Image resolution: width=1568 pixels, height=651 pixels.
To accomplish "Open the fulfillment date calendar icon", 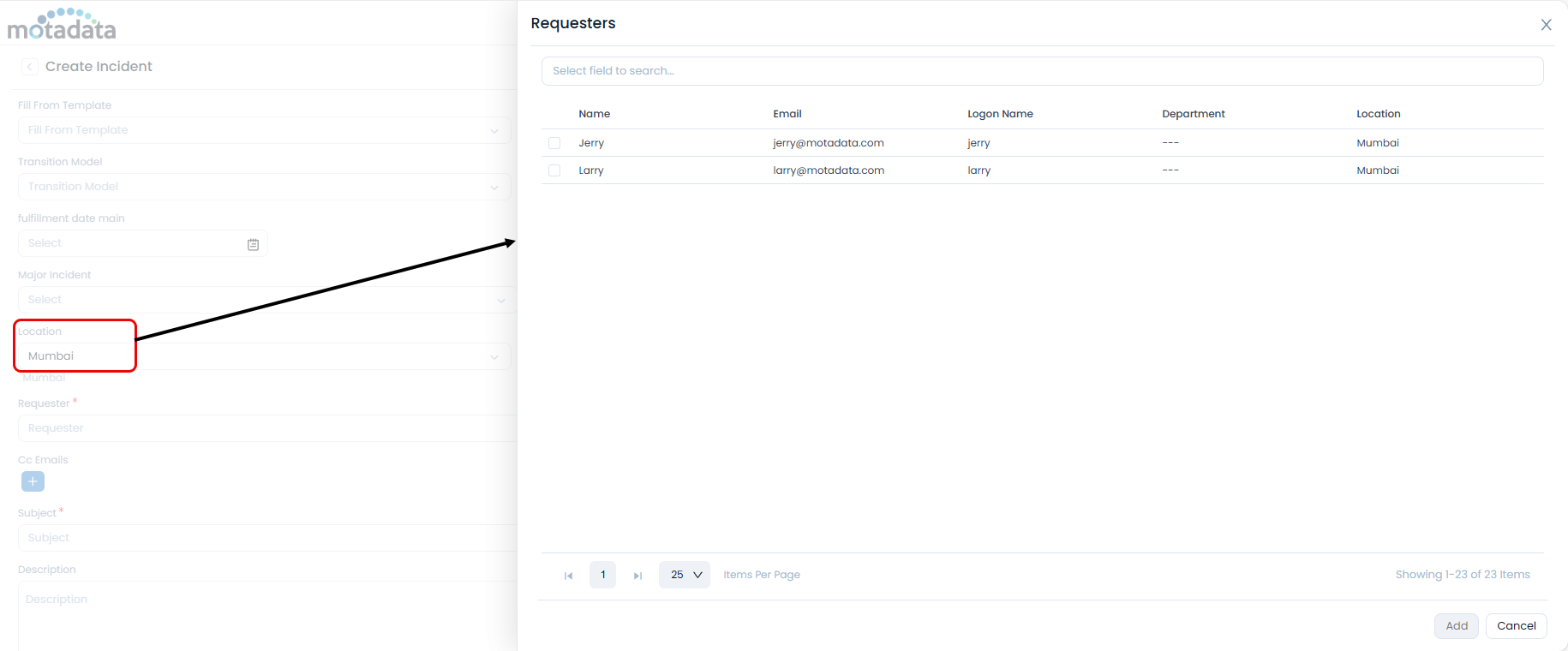I will pyautogui.click(x=253, y=244).
